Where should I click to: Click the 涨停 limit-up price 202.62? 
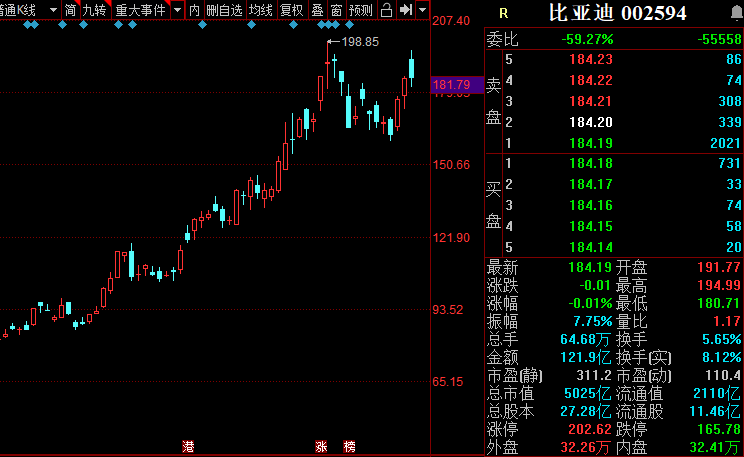coord(590,429)
